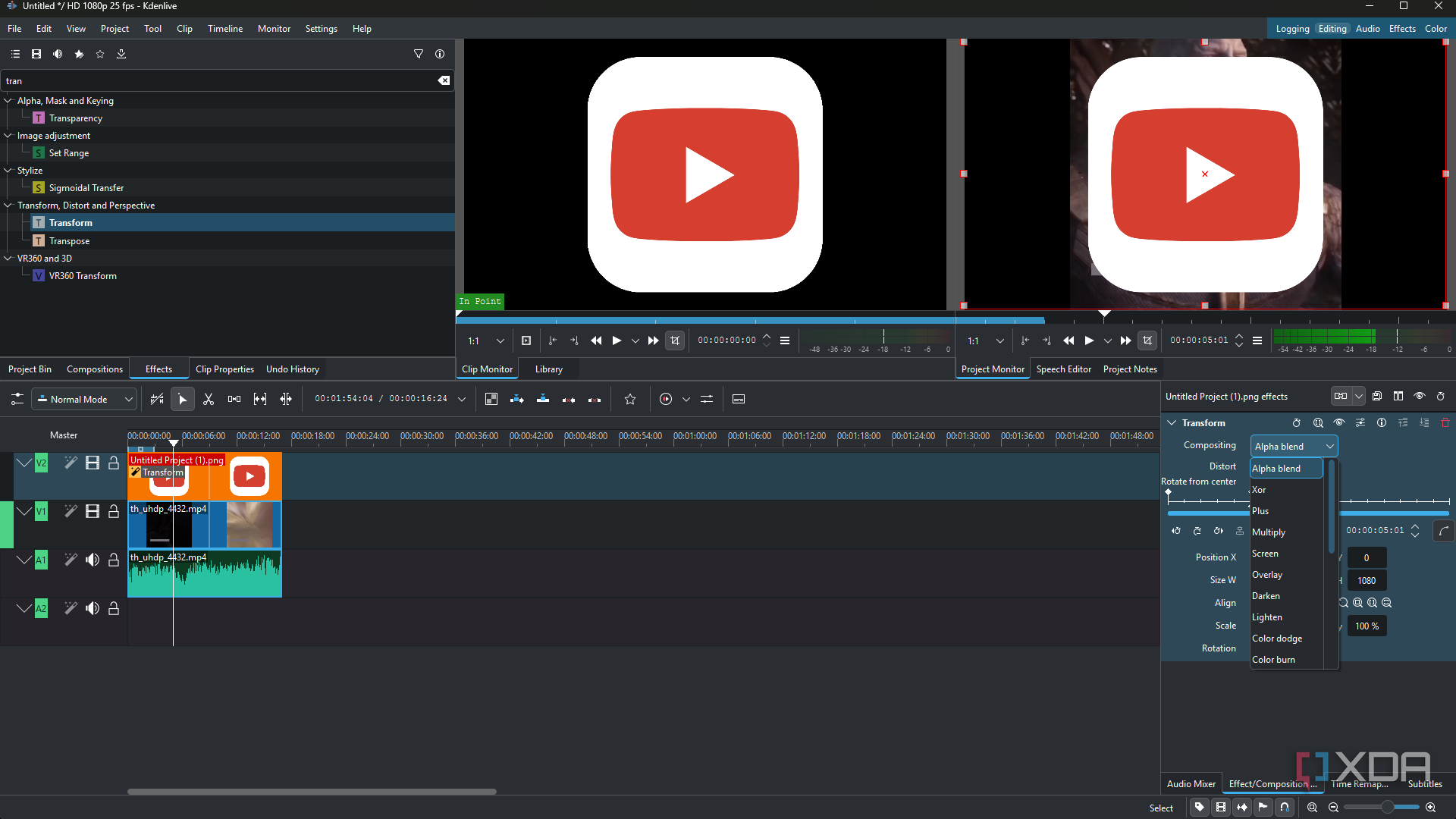Screen dimensions: 1456x819
Task: Show main effects list icon
Action: pos(15,54)
